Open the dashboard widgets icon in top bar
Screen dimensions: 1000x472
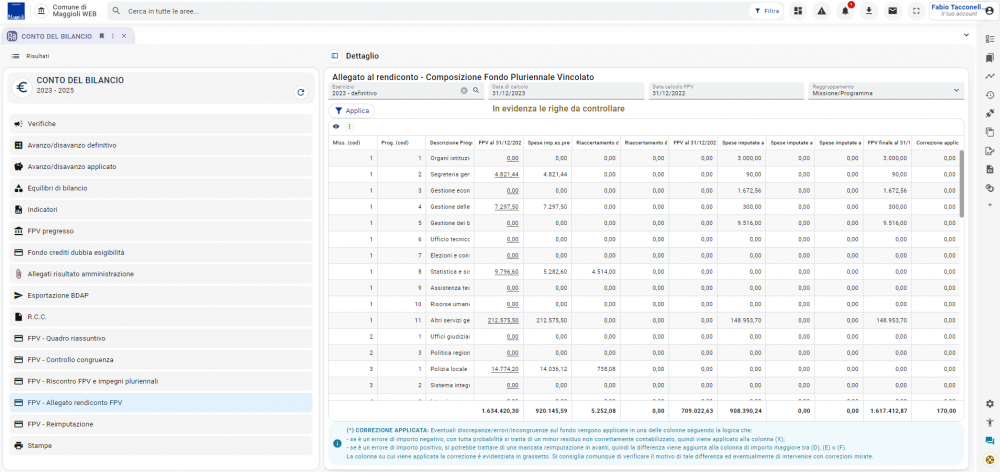click(x=797, y=11)
